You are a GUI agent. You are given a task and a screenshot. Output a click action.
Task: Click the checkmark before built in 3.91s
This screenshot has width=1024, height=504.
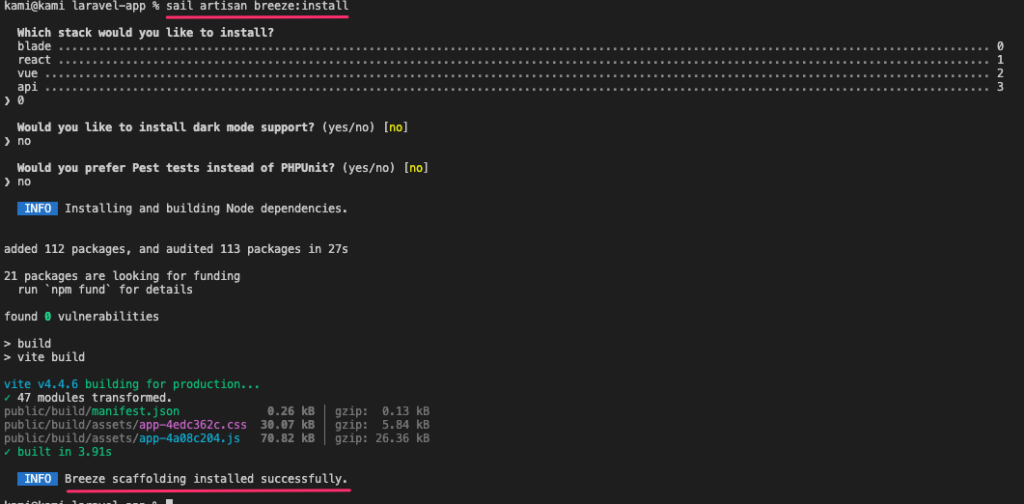click(8, 450)
